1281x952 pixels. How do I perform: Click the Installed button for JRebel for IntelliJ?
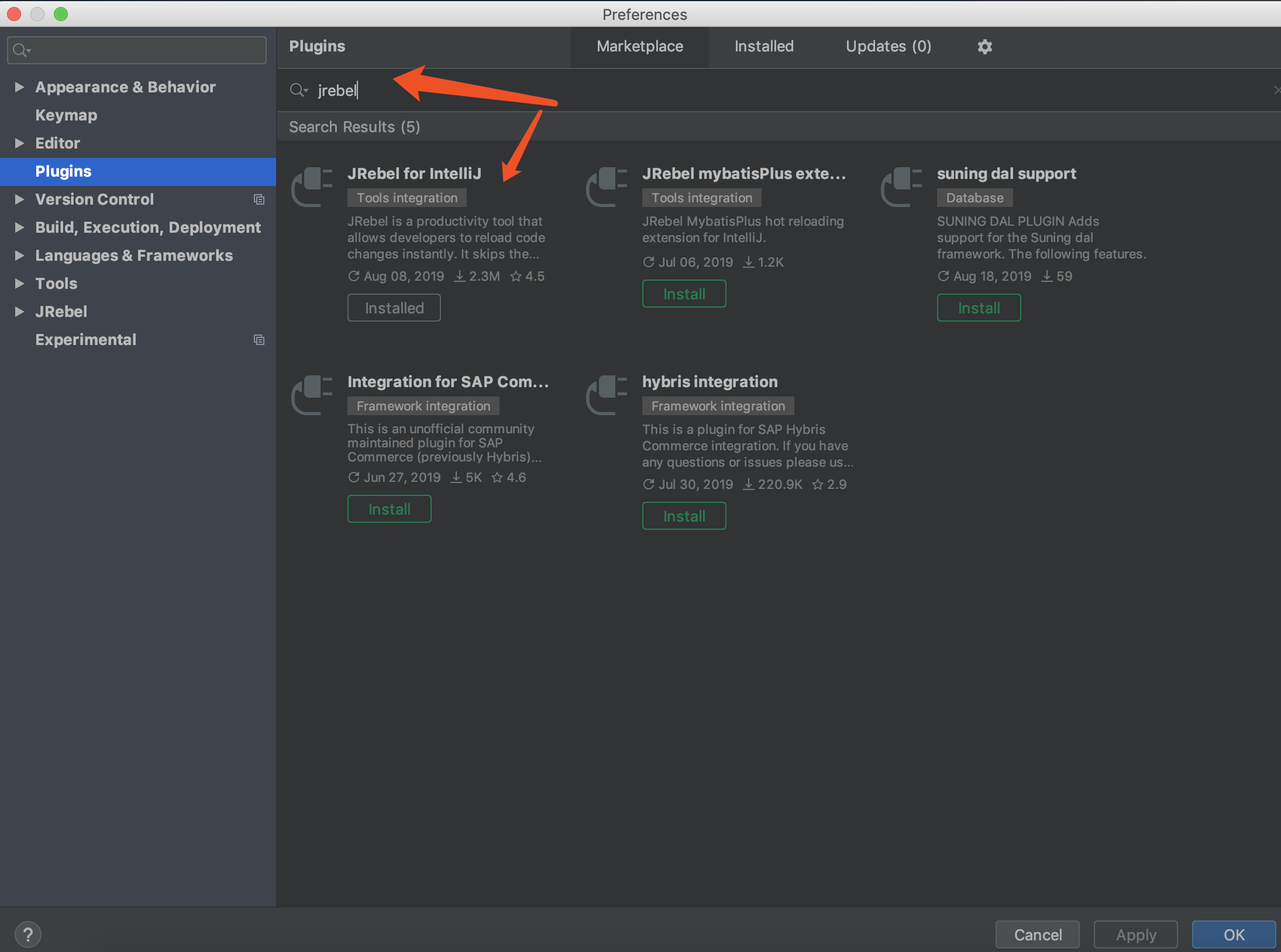pyautogui.click(x=394, y=308)
